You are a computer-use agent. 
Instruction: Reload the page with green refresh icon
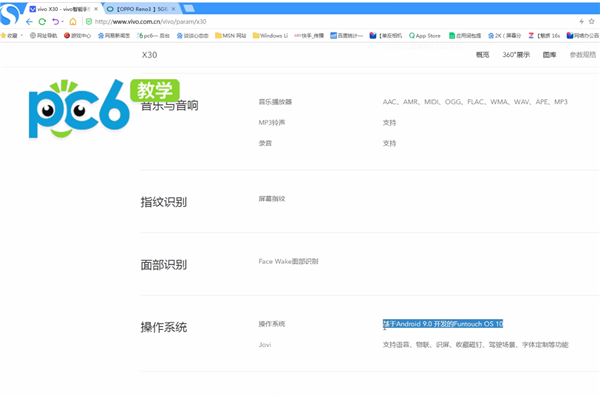point(42,21)
